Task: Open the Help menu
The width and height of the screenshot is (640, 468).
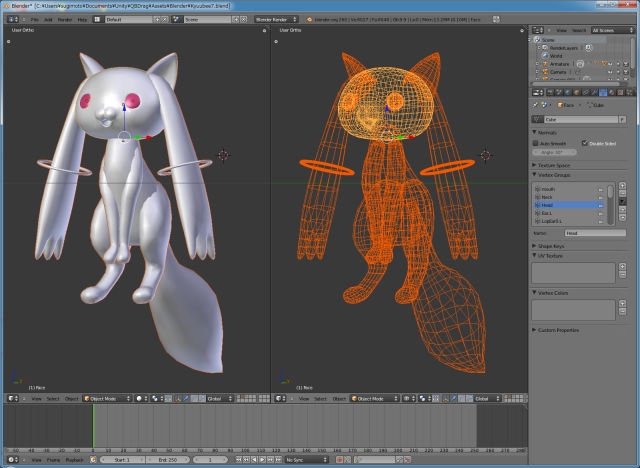Action: click(x=82, y=19)
